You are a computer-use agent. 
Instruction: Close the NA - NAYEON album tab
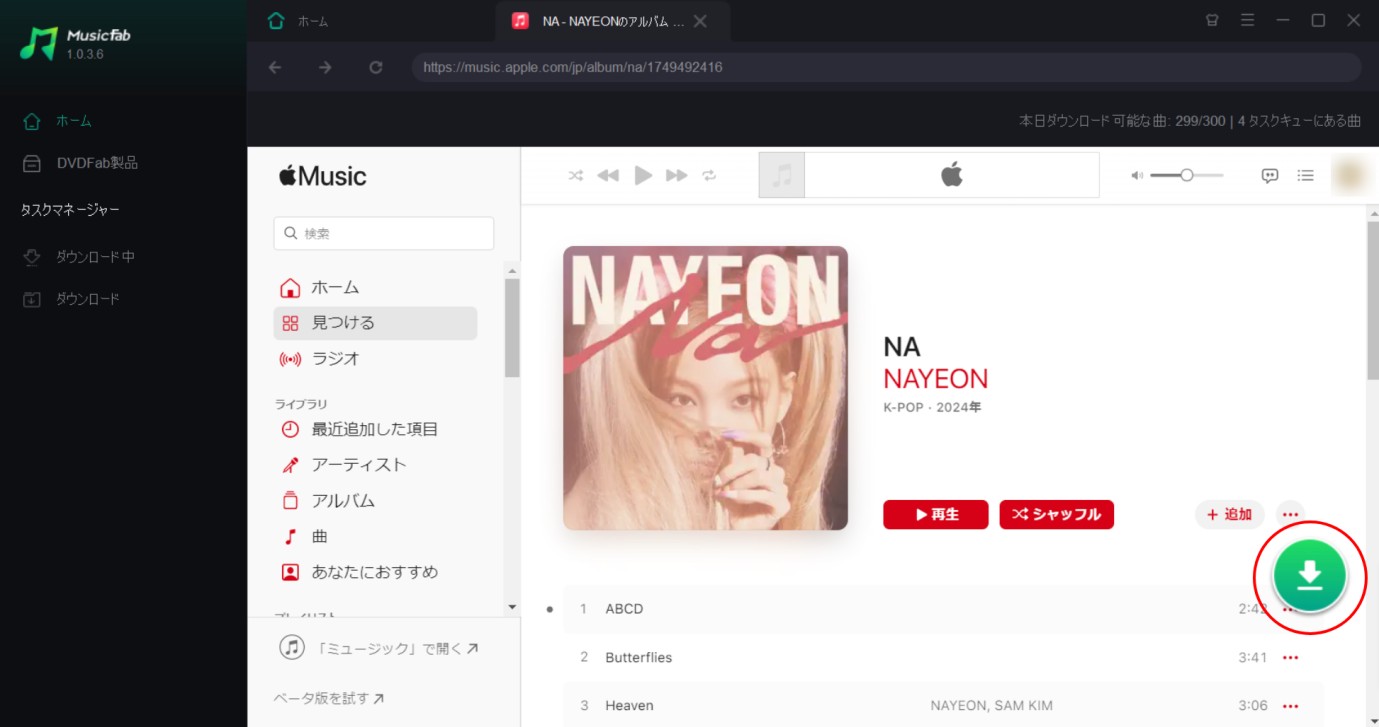coord(700,21)
